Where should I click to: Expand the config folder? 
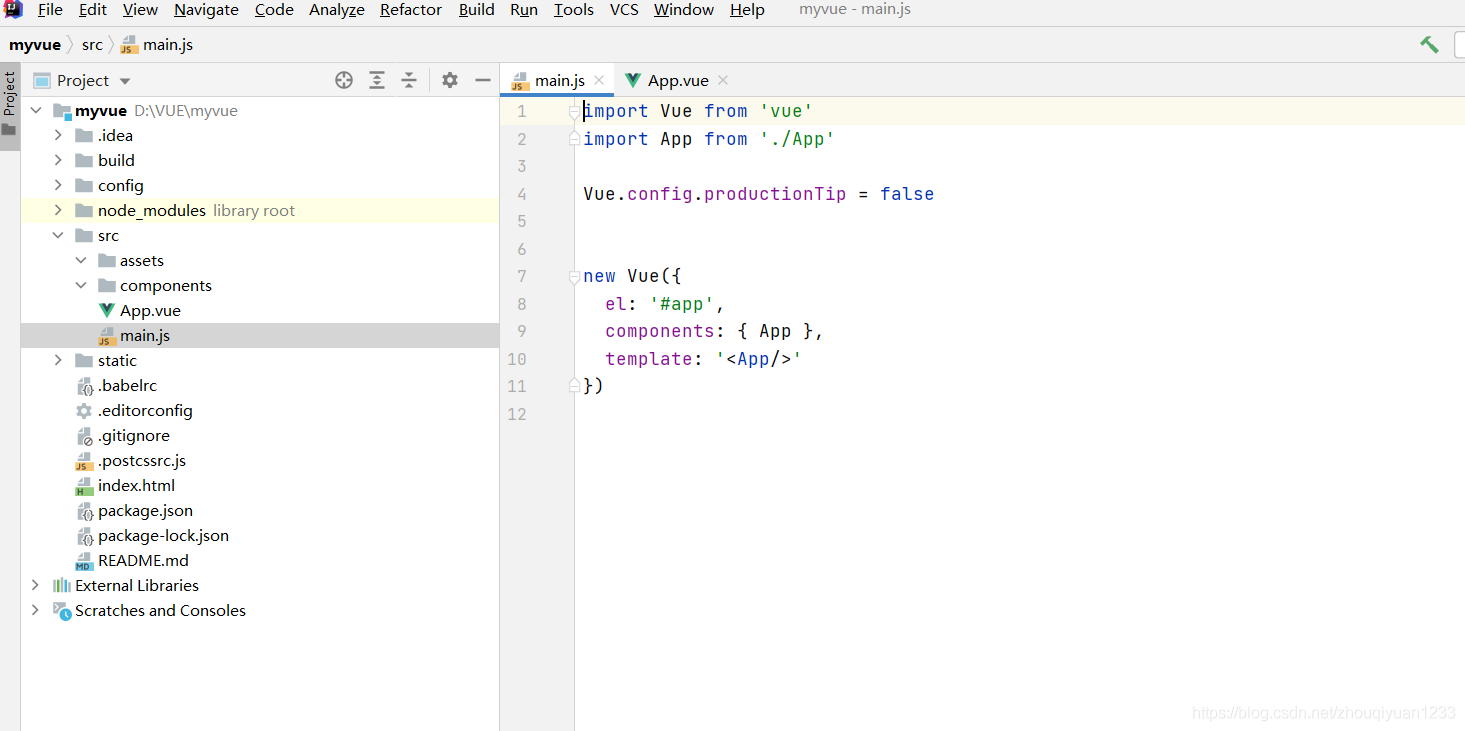(58, 186)
